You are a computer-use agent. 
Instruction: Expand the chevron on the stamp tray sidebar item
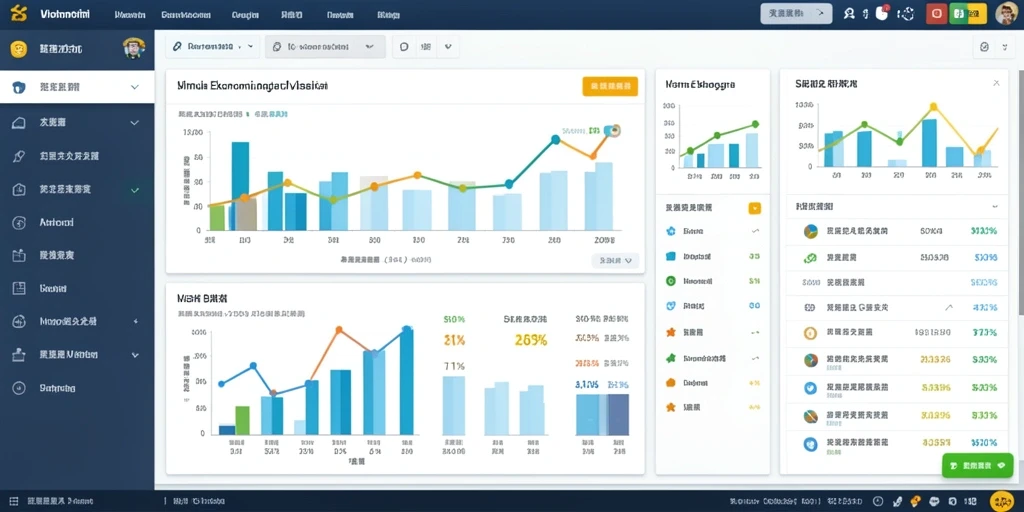135,355
